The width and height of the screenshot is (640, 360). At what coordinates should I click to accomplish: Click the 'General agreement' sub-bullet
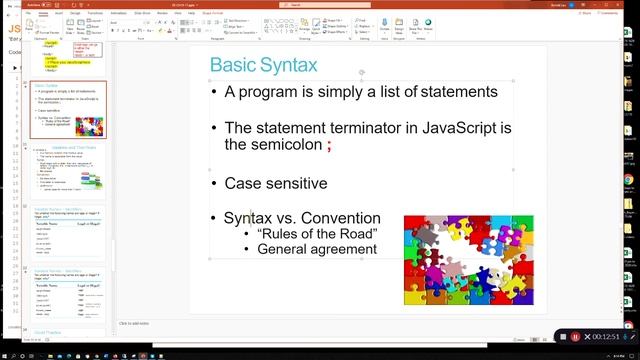tap(317, 249)
